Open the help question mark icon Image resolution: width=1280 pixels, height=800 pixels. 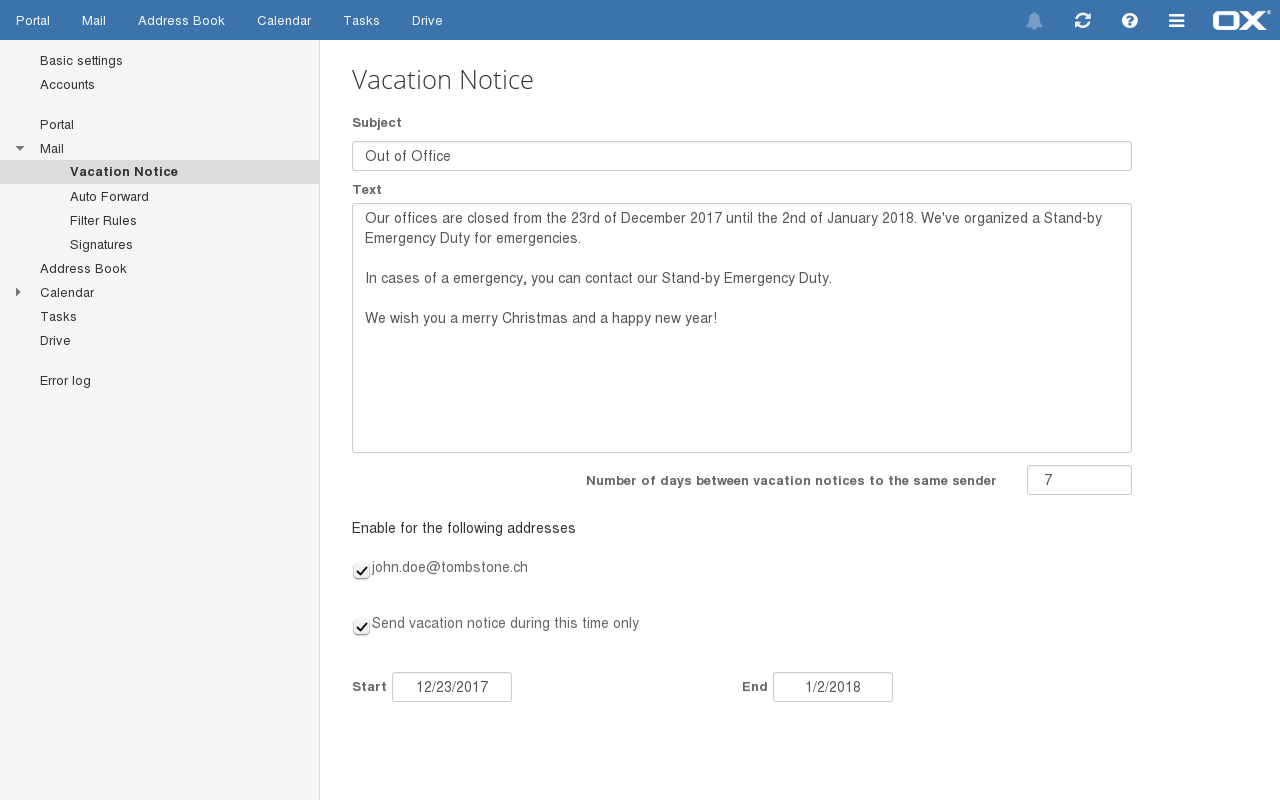pos(1130,21)
